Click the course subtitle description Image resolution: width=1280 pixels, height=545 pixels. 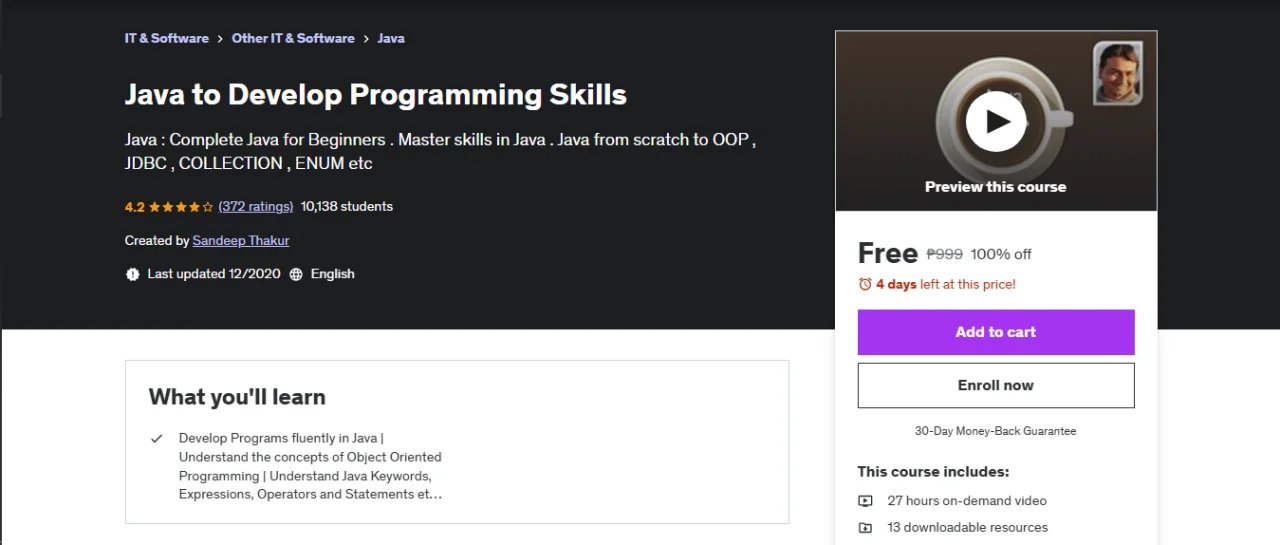[440, 151]
